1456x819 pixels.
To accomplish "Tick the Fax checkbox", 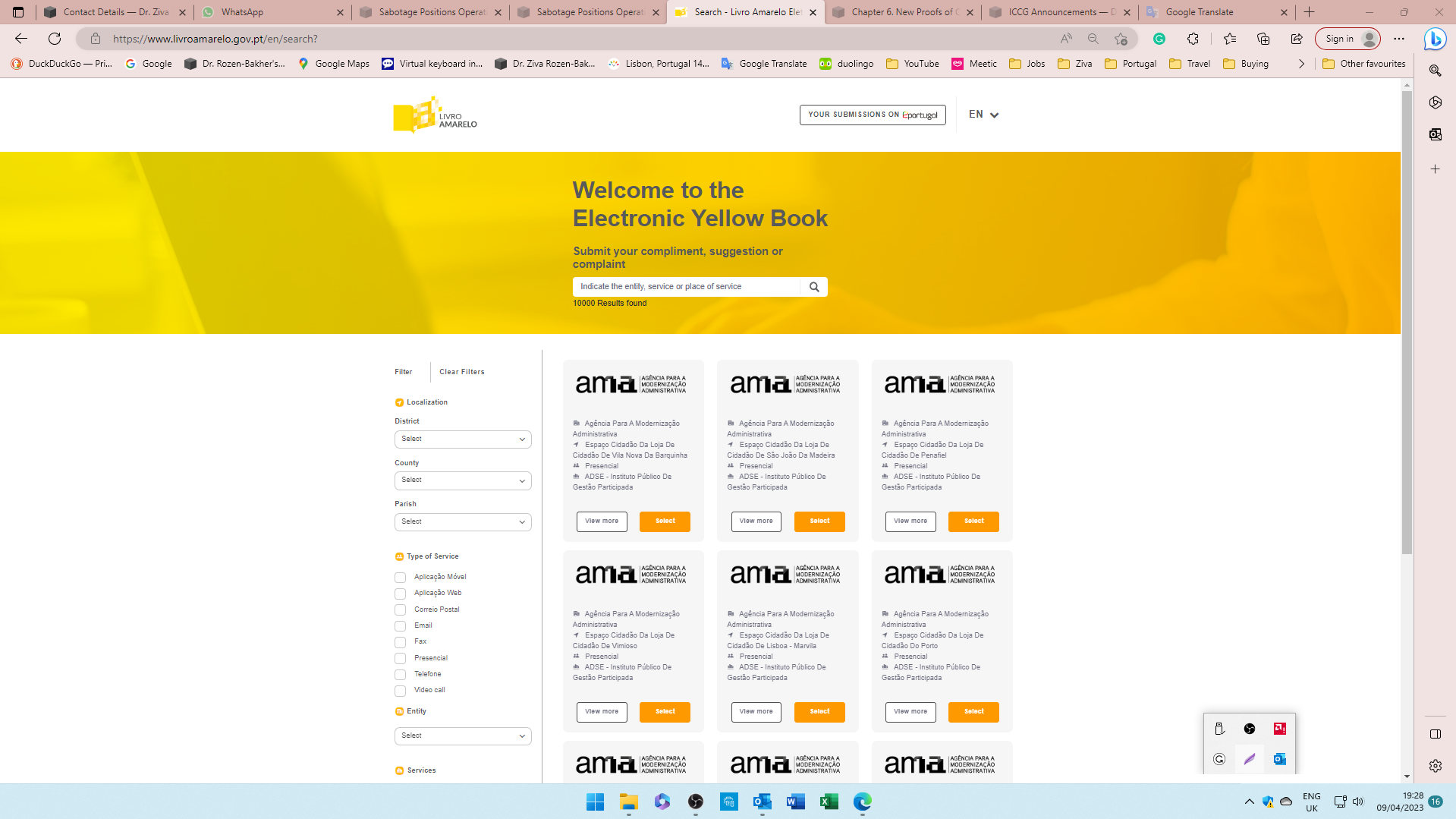I will click(400, 642).
